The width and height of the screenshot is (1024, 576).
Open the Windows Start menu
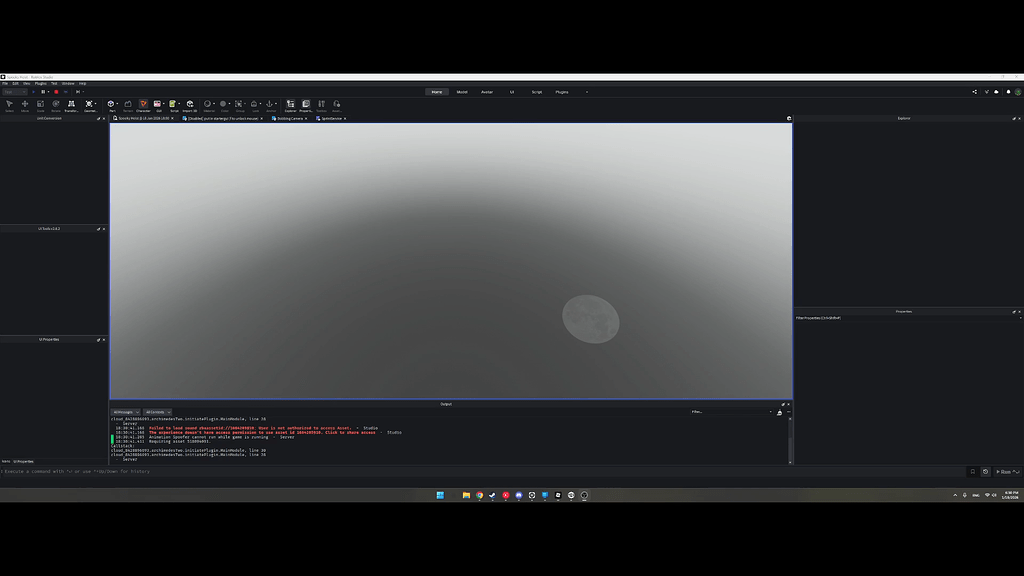pyautogui.click(x=440, y=495)
